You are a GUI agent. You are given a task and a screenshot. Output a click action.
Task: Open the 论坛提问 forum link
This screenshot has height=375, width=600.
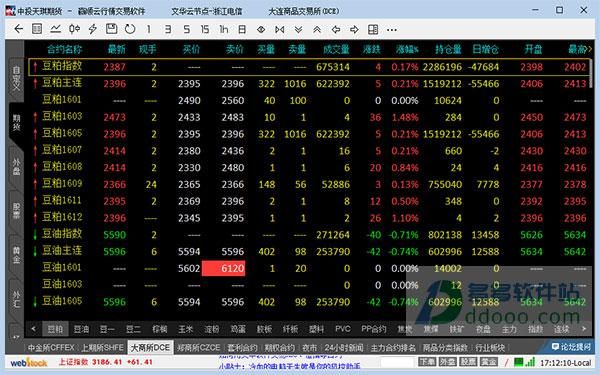571,347
